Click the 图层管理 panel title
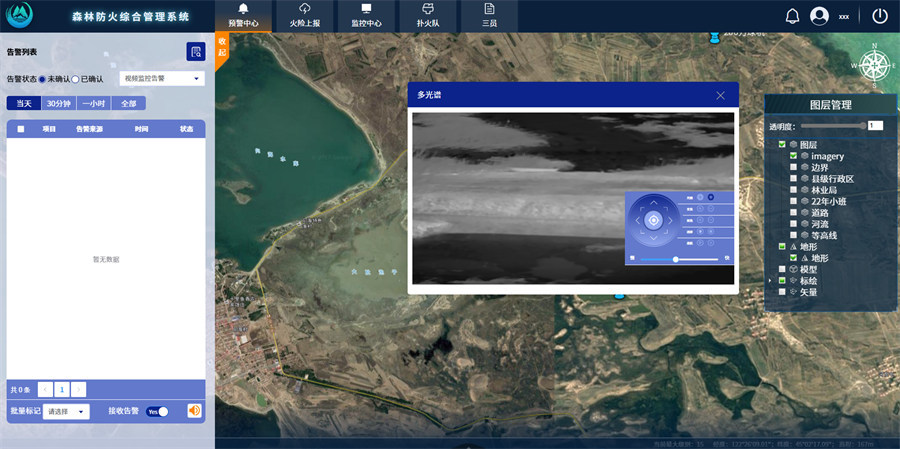Image resolution: width=900 pixels, height=449 pixels. pos(831,104)
